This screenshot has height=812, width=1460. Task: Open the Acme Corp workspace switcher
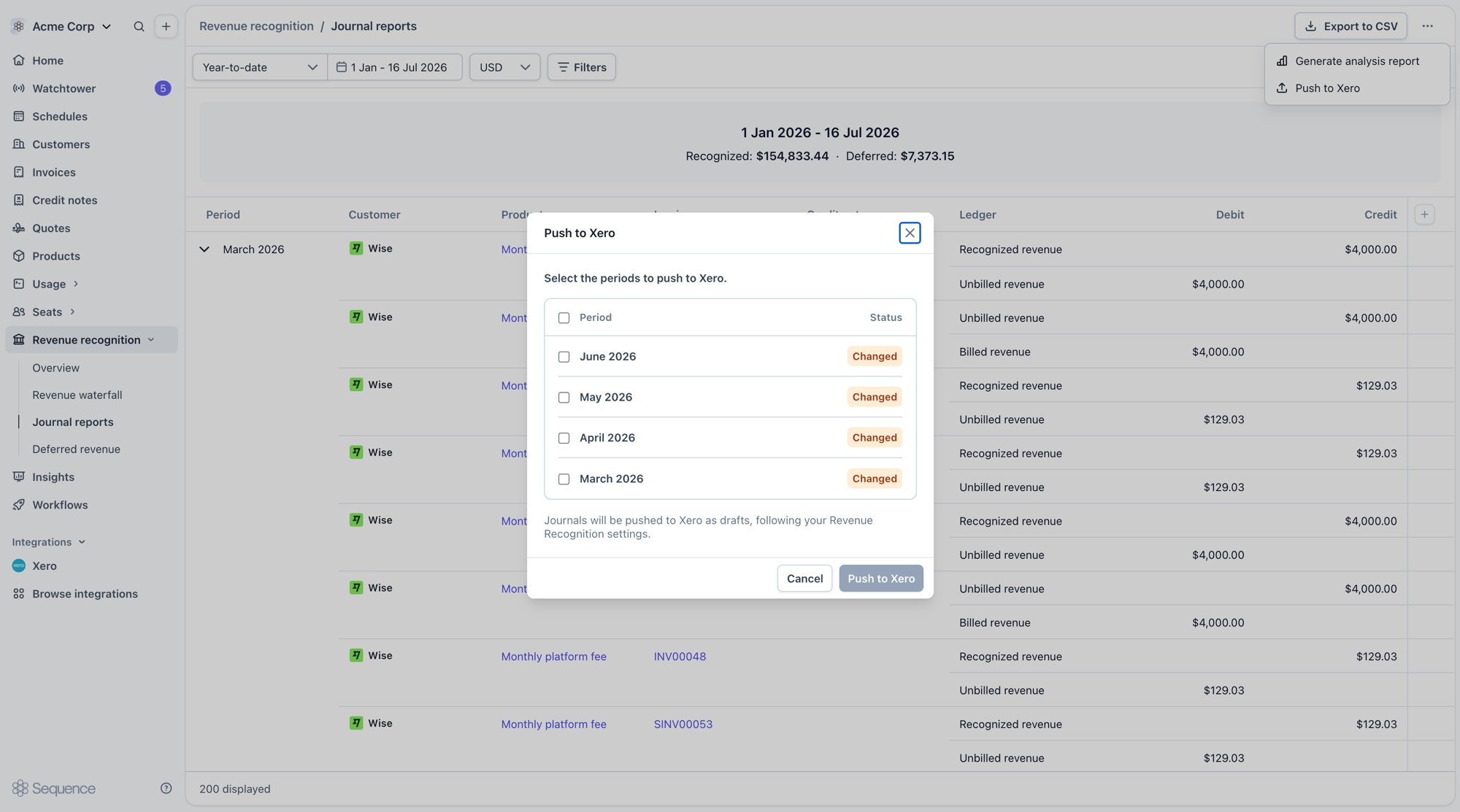point(62,26)
